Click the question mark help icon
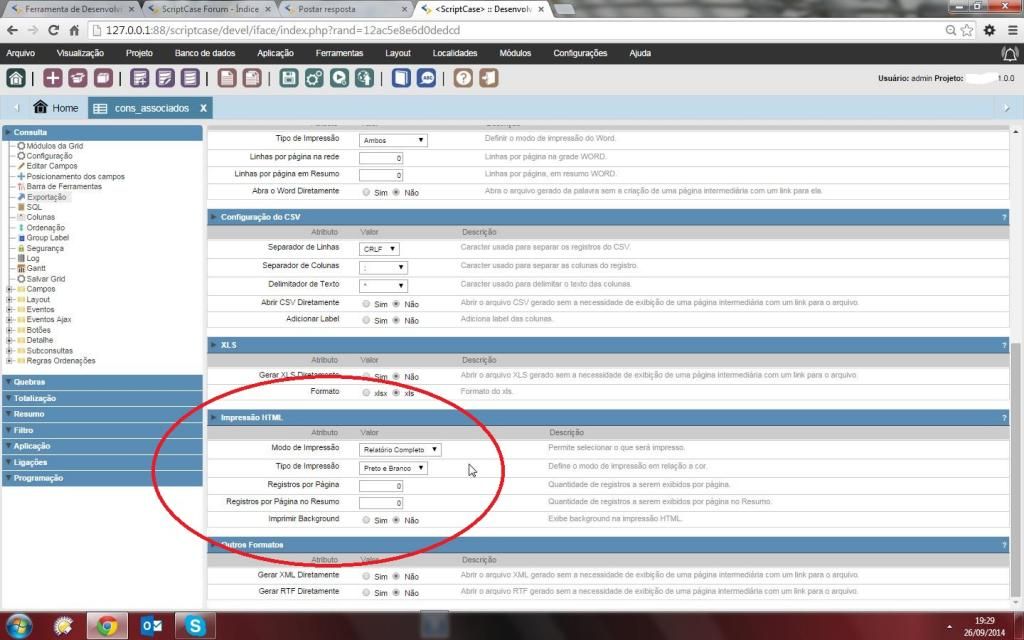1024x640 pixels. [x=463, y=78]
